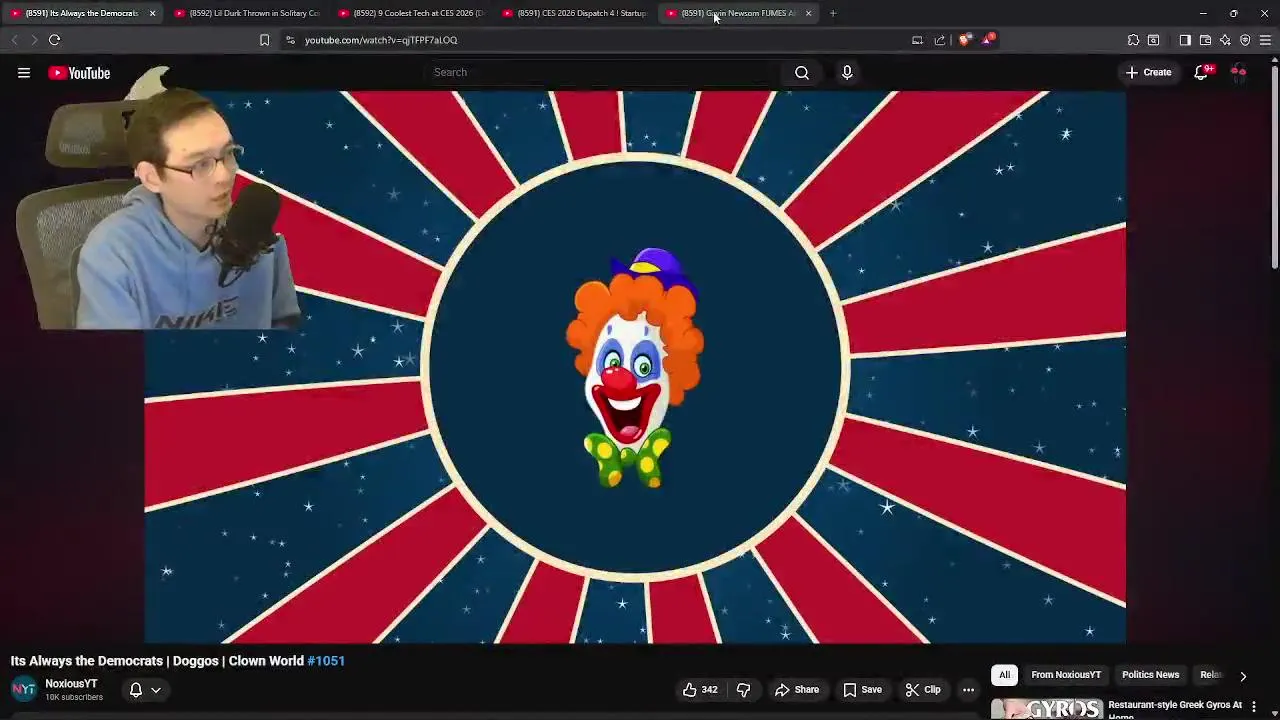Toggle the channel notification bell for NoxiousYT

136,690
